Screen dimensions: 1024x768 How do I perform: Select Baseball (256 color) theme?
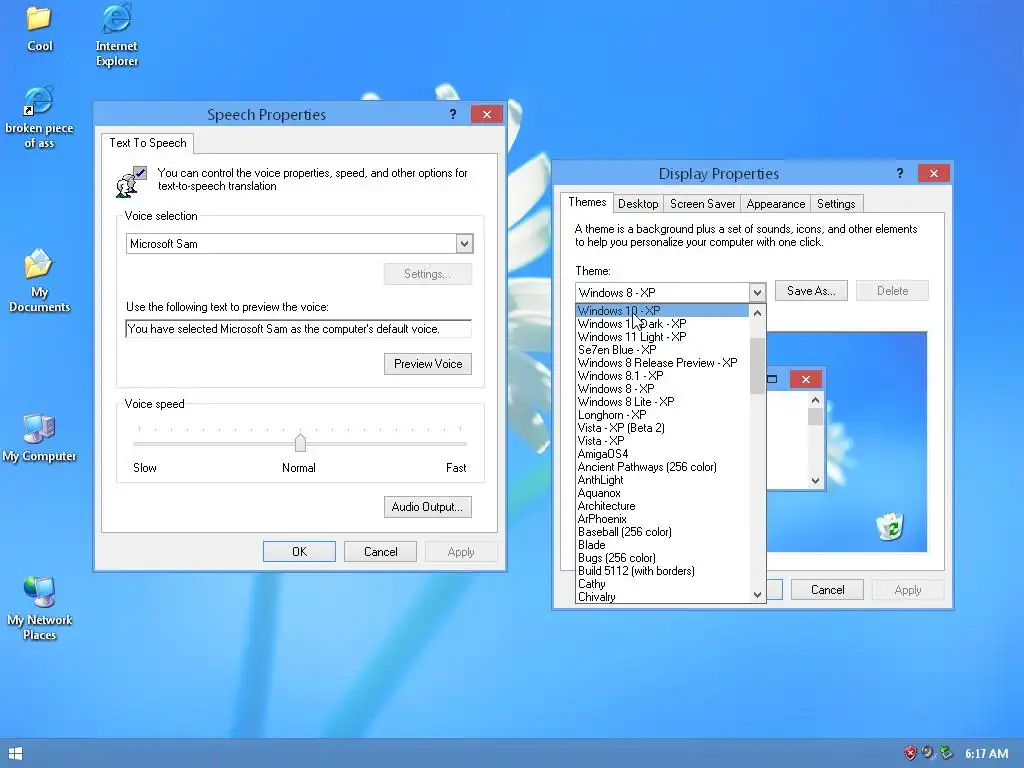tap(662, 532)
